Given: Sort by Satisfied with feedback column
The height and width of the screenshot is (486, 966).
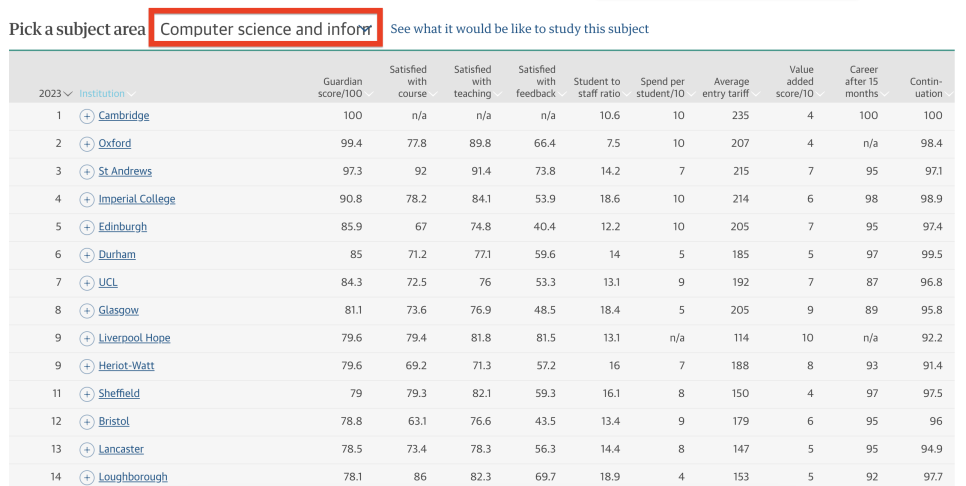Looking at the screenshot, I should 542,81.
